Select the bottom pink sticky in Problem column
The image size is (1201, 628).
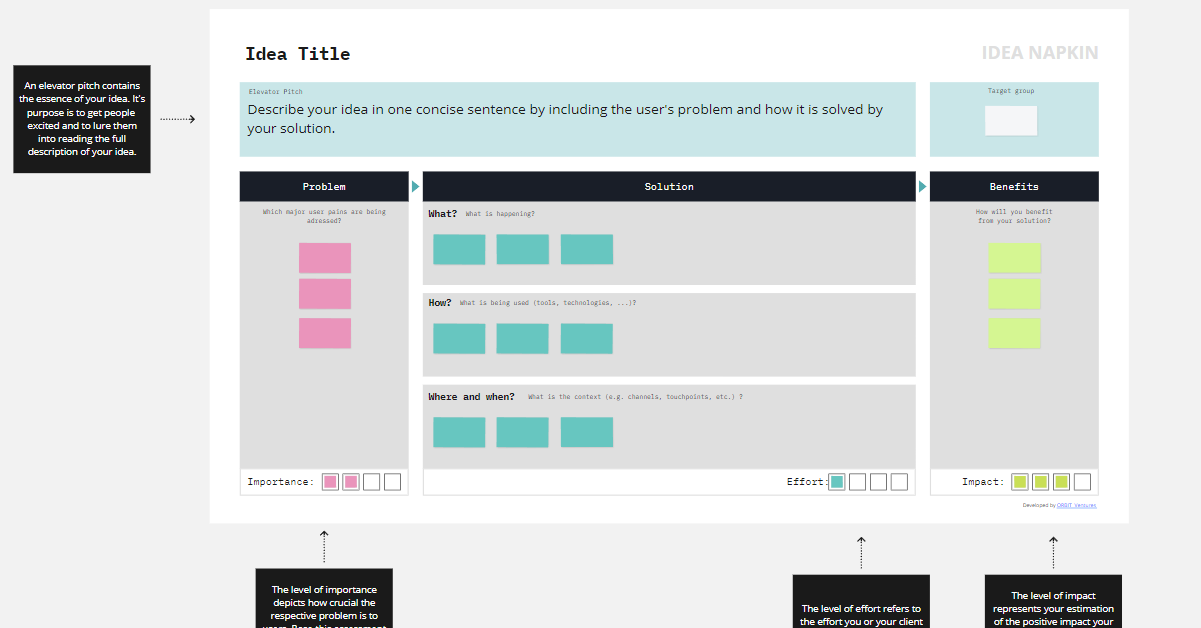click(x=324, y=332)
